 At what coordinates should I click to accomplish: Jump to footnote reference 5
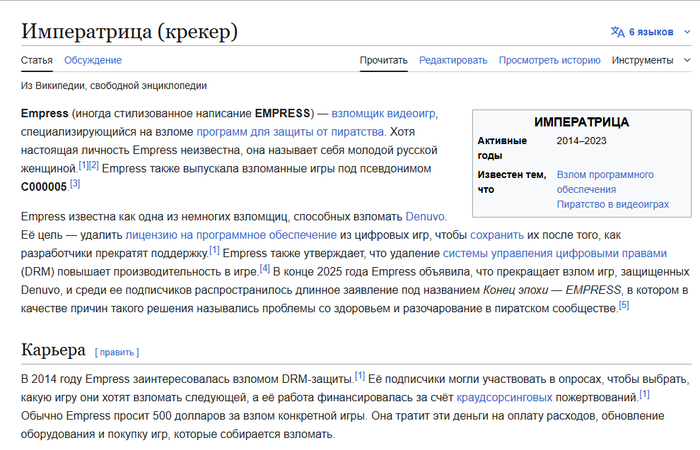coord(624,305)
